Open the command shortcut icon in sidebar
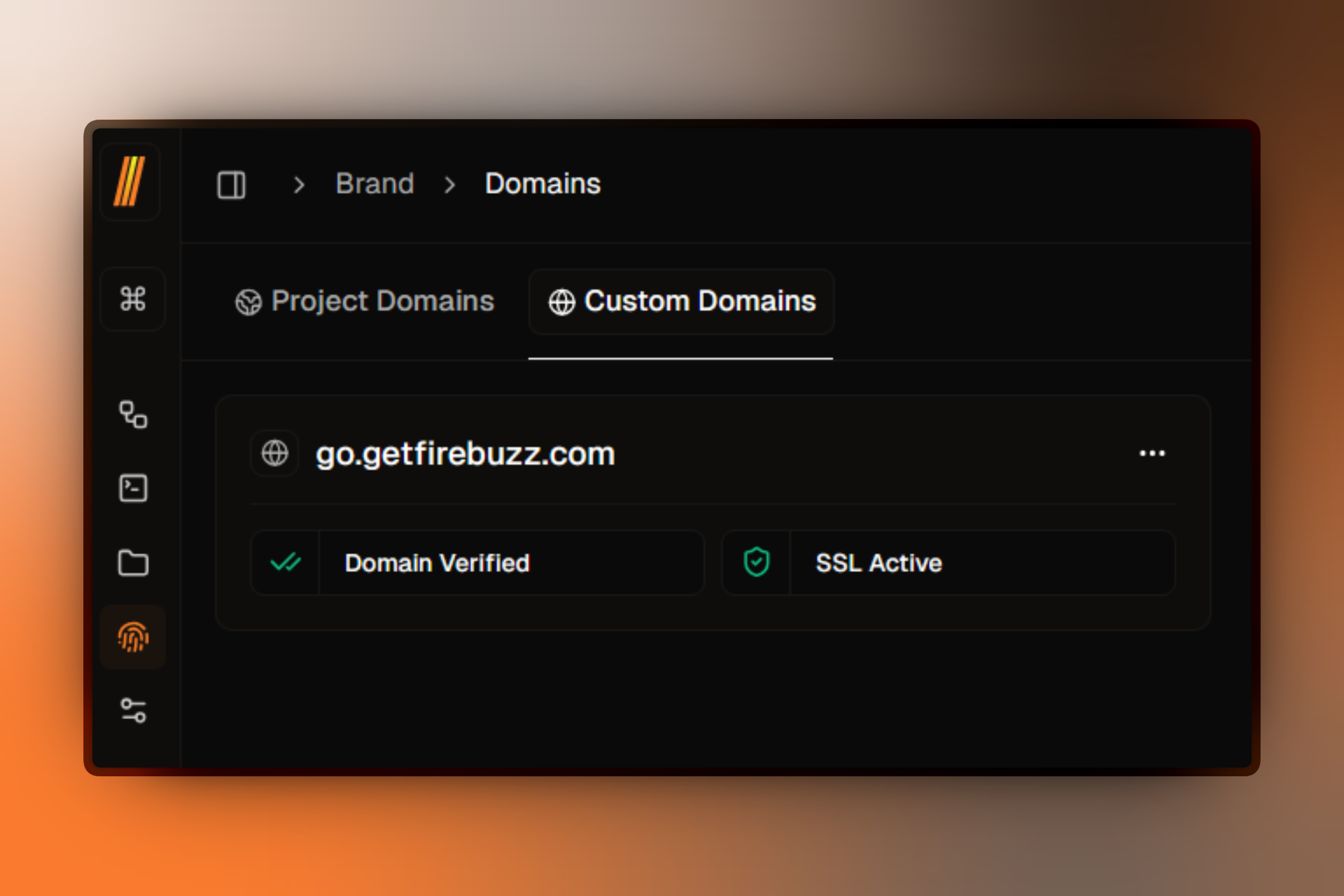Screen dimensions: 1344x896 pos(133,299)
